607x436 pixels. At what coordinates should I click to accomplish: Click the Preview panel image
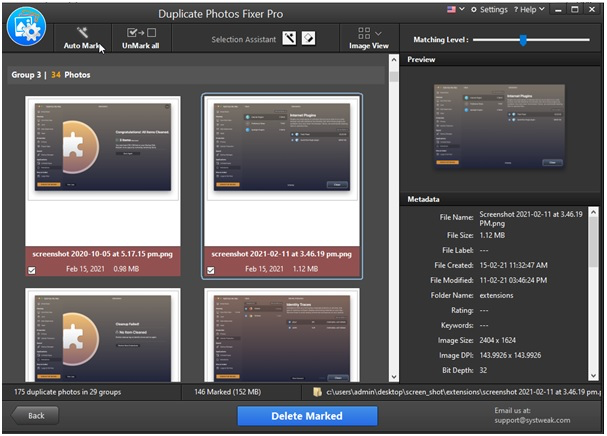499,126
